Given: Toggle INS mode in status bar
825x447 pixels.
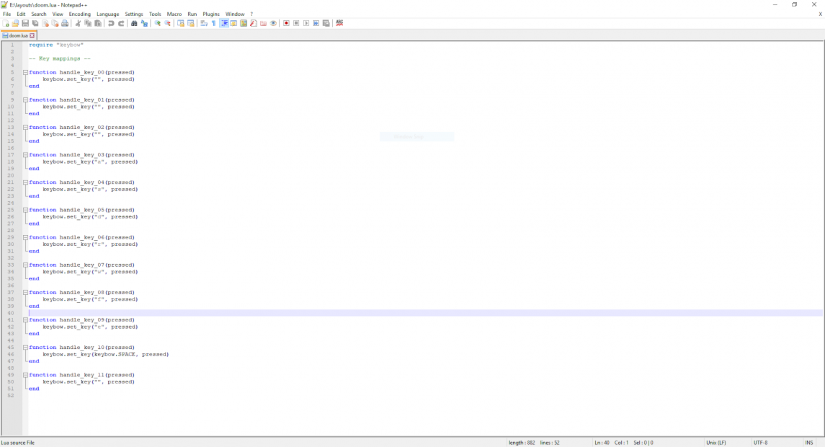Looking at the screenshot, I should tap(809, 443).
